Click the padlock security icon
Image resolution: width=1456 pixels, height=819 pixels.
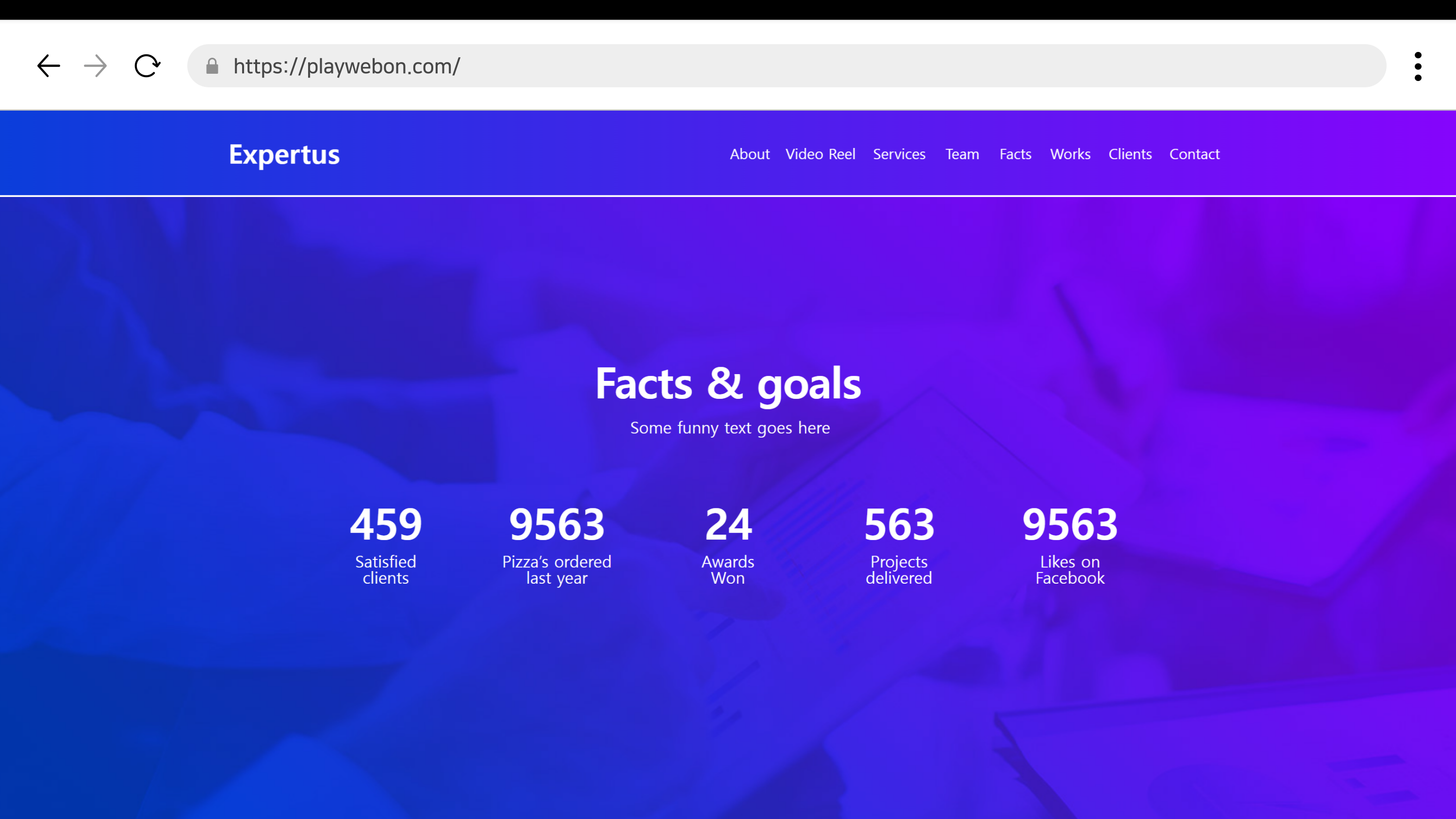click(212, 66)
